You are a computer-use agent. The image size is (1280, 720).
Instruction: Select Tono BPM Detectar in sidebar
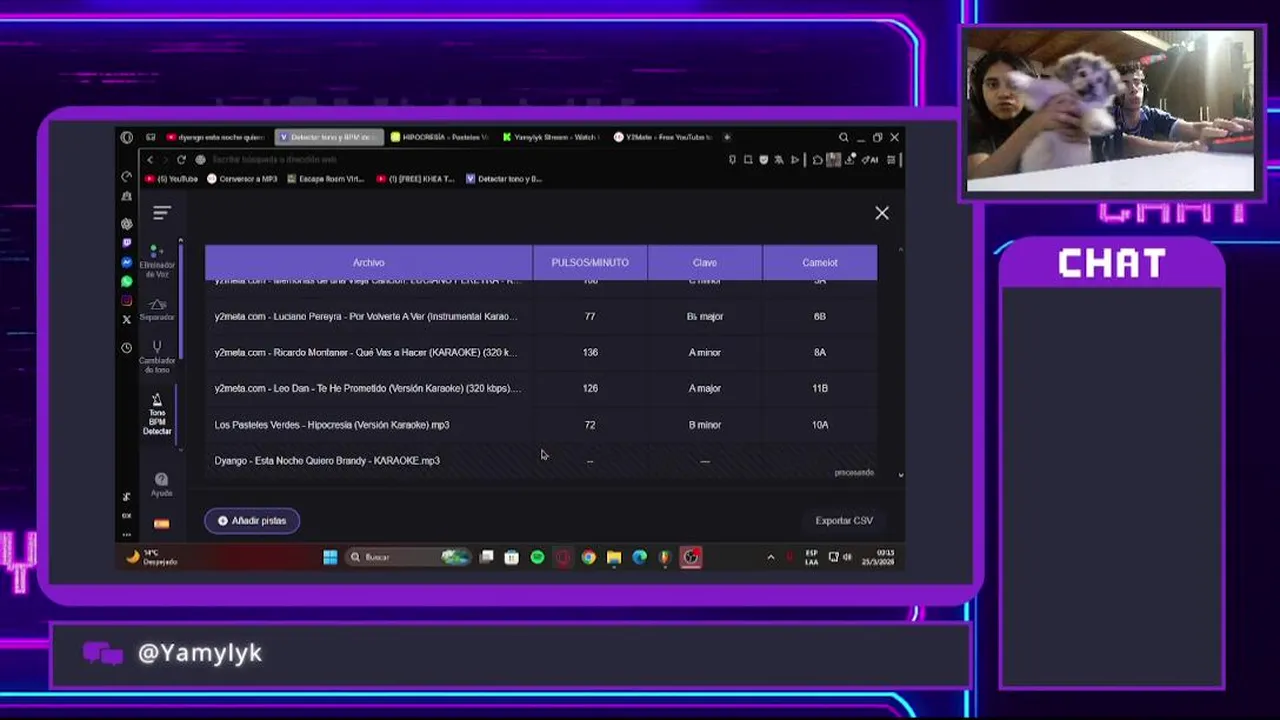pos(157,414)
